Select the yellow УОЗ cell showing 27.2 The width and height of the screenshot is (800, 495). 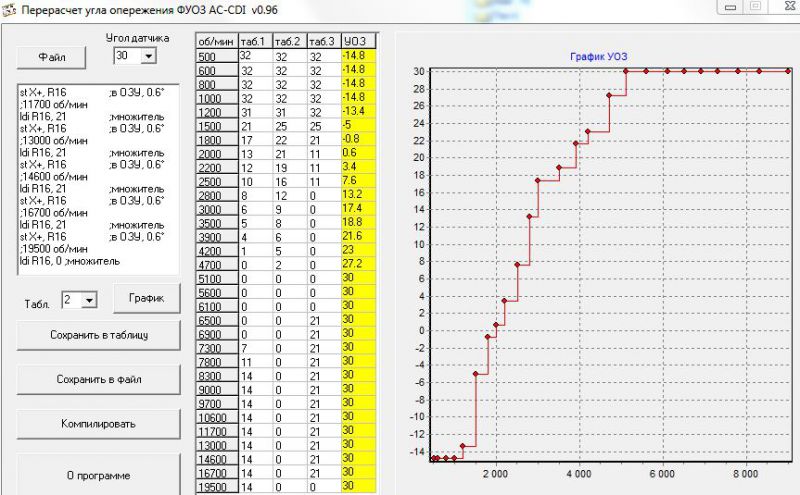[x=356, y=264]
